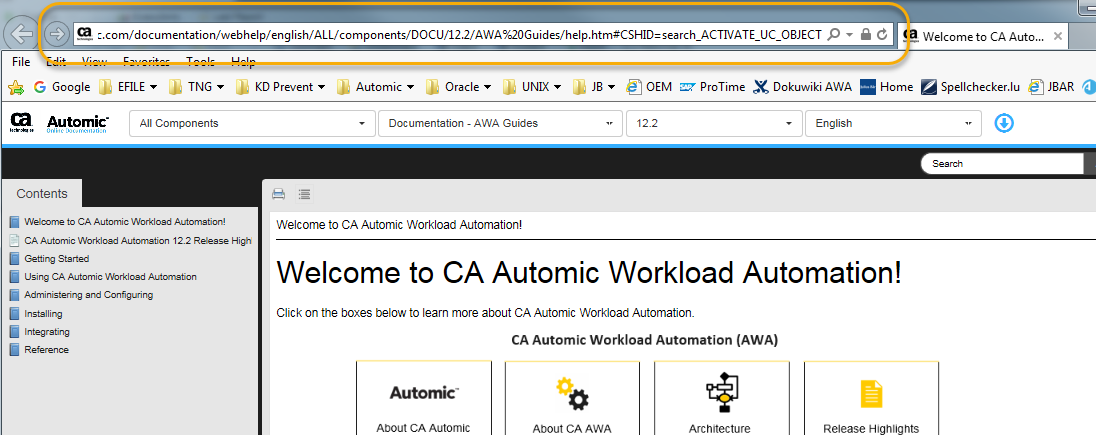Click the add to favorites star icon
Screen dimensions: 1096x435
(x=15, y=87)
